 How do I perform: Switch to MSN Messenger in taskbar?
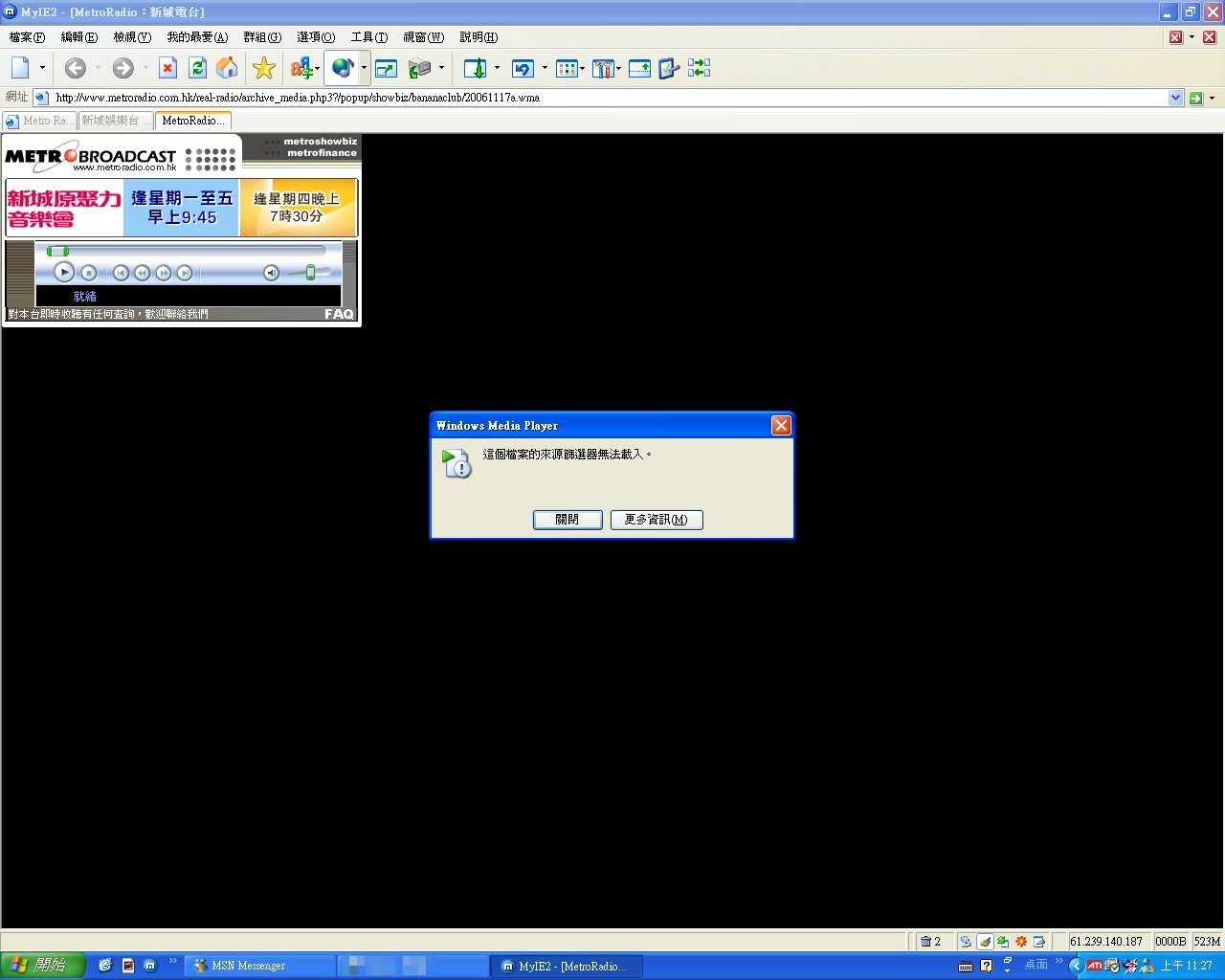pyautogui.click(x=260, y=966)
